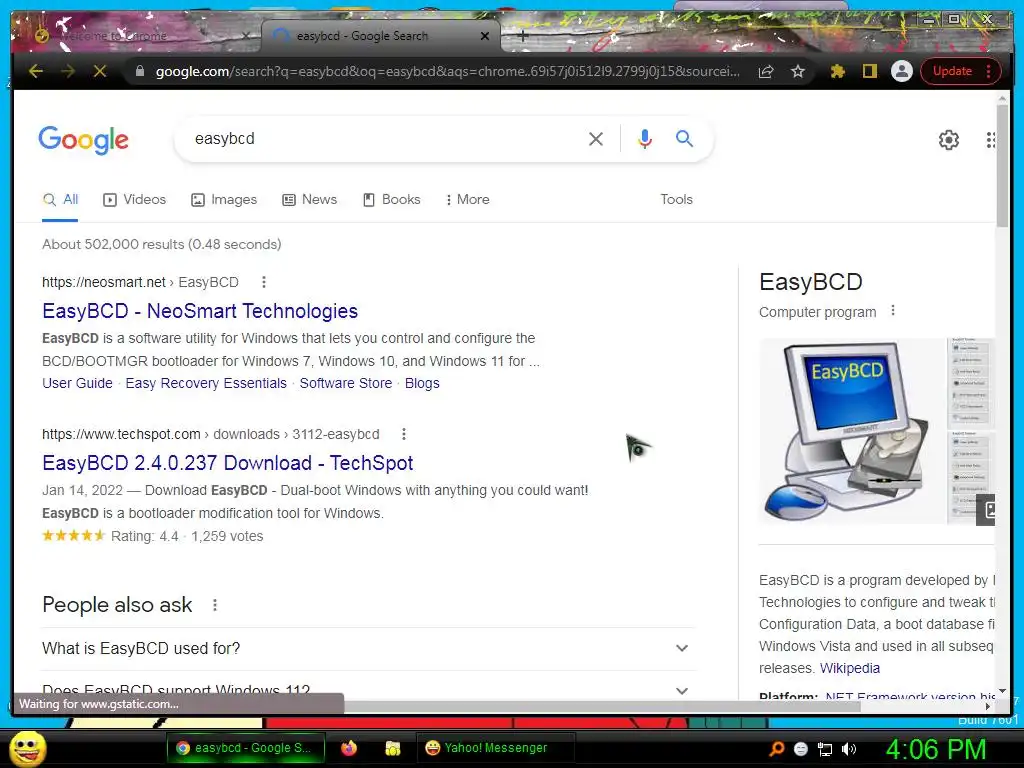The height and width of the screenshot is (768, 1024).
Task: Open the share this page icon
Action: 766,71
